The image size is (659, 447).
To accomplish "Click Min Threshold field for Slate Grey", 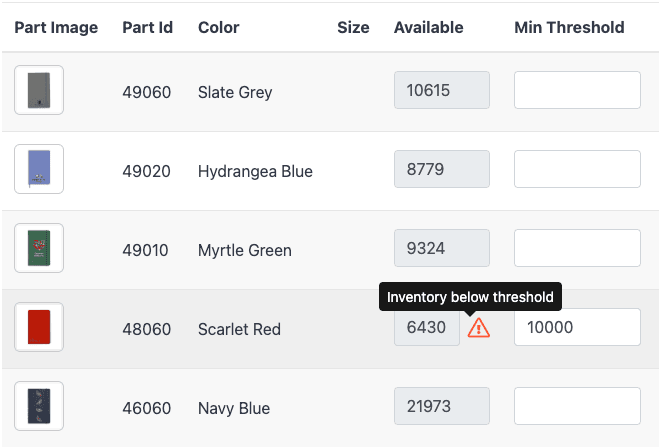I will tap(577, 90).
